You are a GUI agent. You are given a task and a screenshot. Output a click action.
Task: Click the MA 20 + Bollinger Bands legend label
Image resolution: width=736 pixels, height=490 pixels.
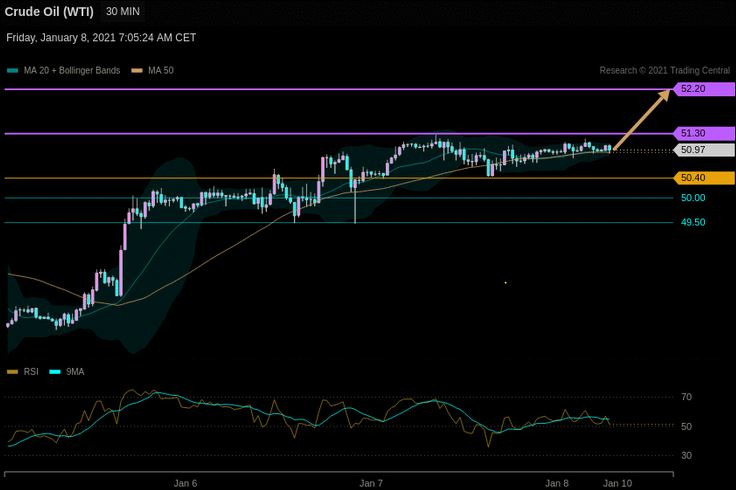(x=72, y=70)
